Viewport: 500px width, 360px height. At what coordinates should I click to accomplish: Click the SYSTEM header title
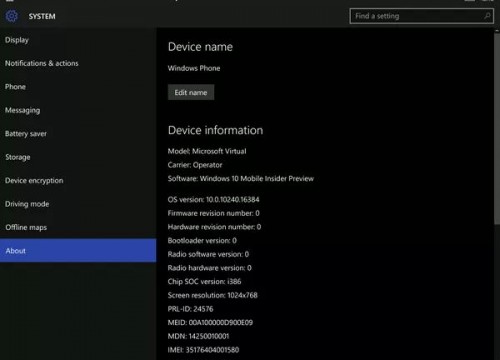42,16
